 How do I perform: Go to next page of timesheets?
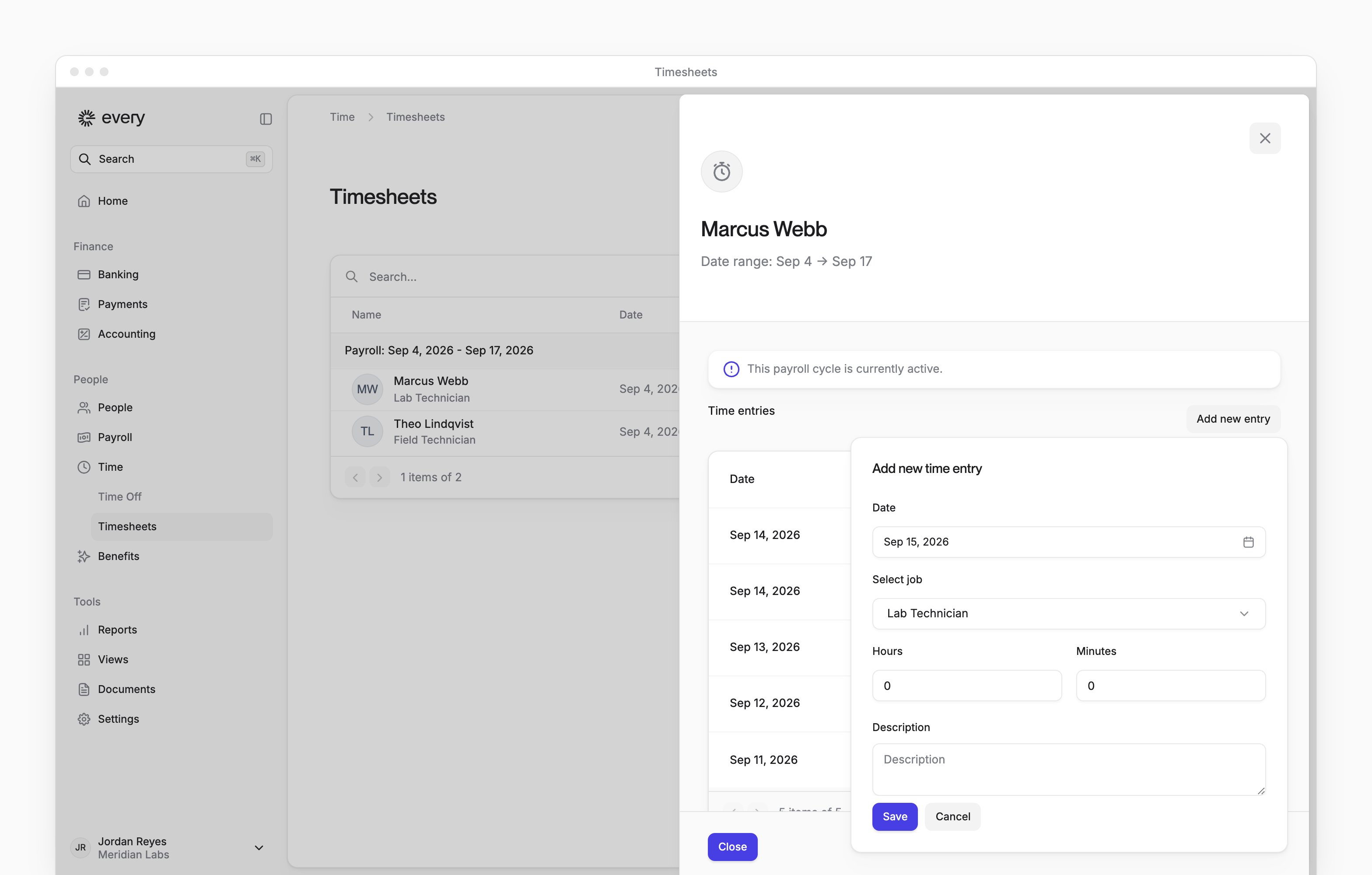pos(379,477)
